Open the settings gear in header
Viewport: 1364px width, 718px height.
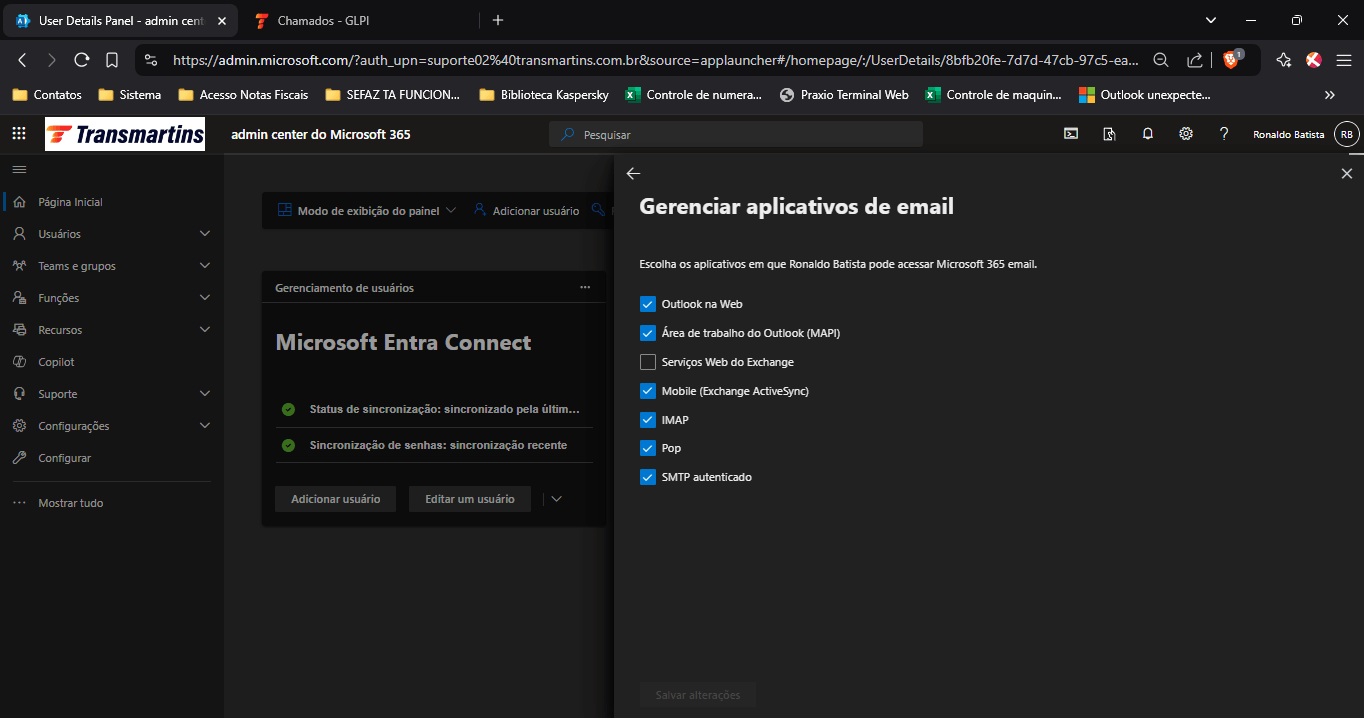[x=1186, y=134]
